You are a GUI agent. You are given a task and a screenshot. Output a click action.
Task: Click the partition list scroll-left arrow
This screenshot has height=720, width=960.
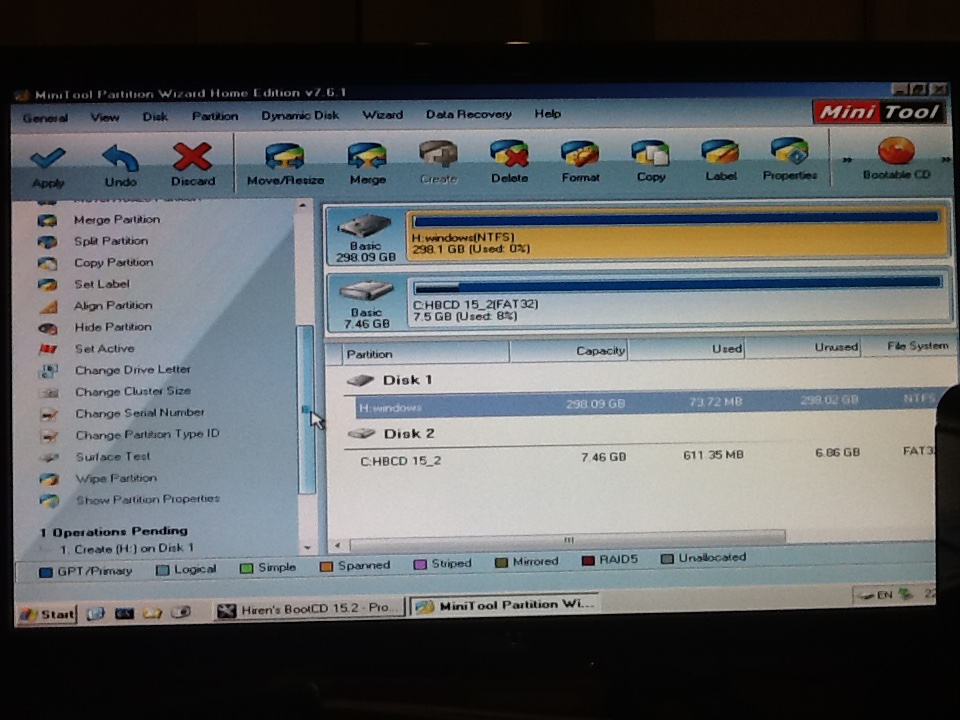(x=337, y=544)
